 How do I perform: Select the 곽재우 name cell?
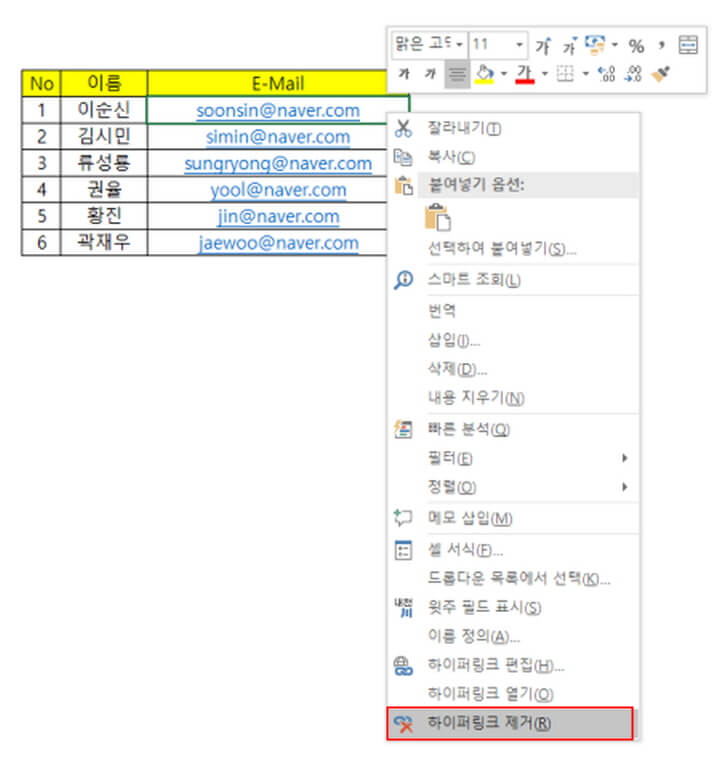(104, 242)
